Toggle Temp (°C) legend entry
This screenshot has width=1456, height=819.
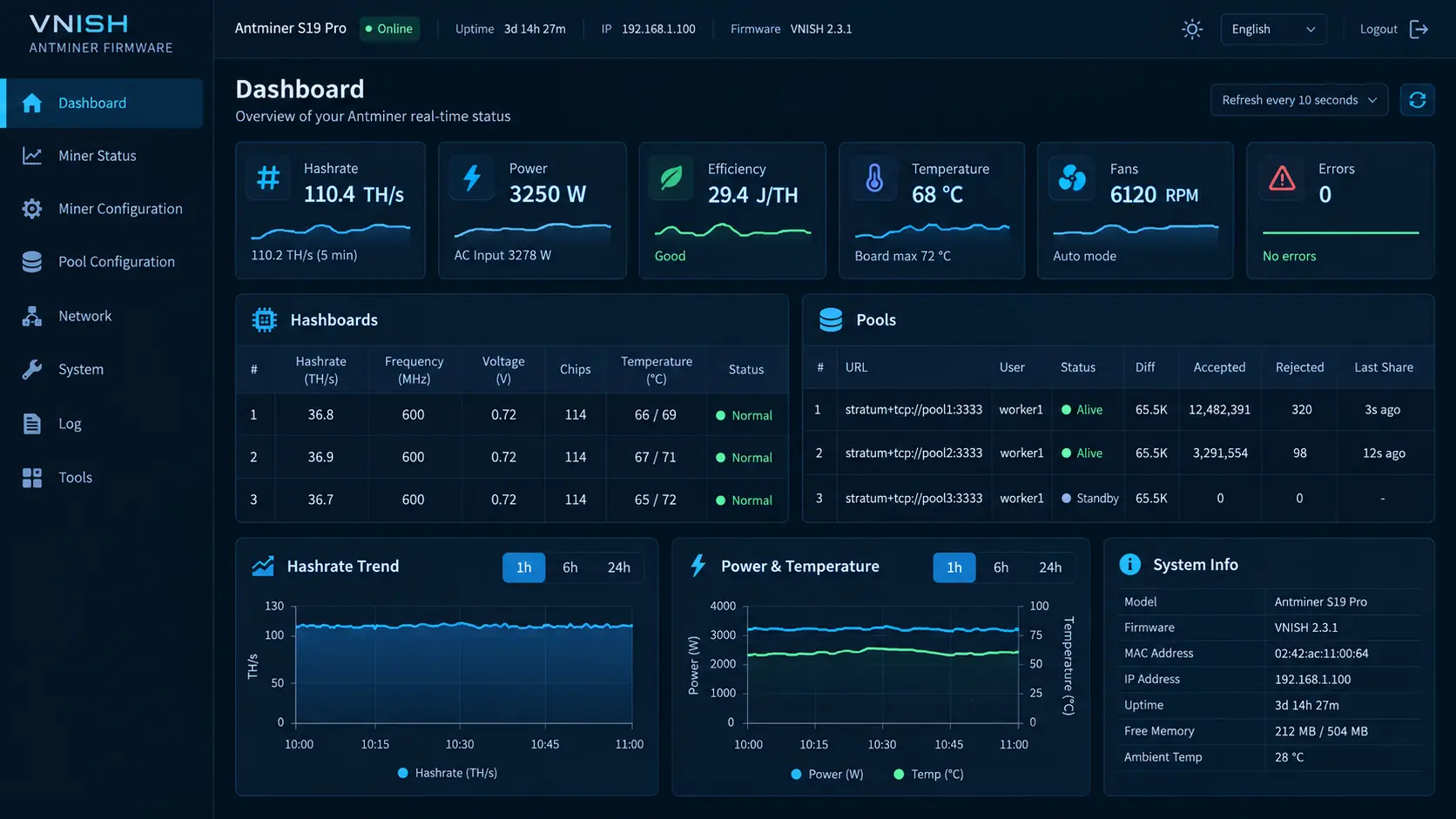928,774
